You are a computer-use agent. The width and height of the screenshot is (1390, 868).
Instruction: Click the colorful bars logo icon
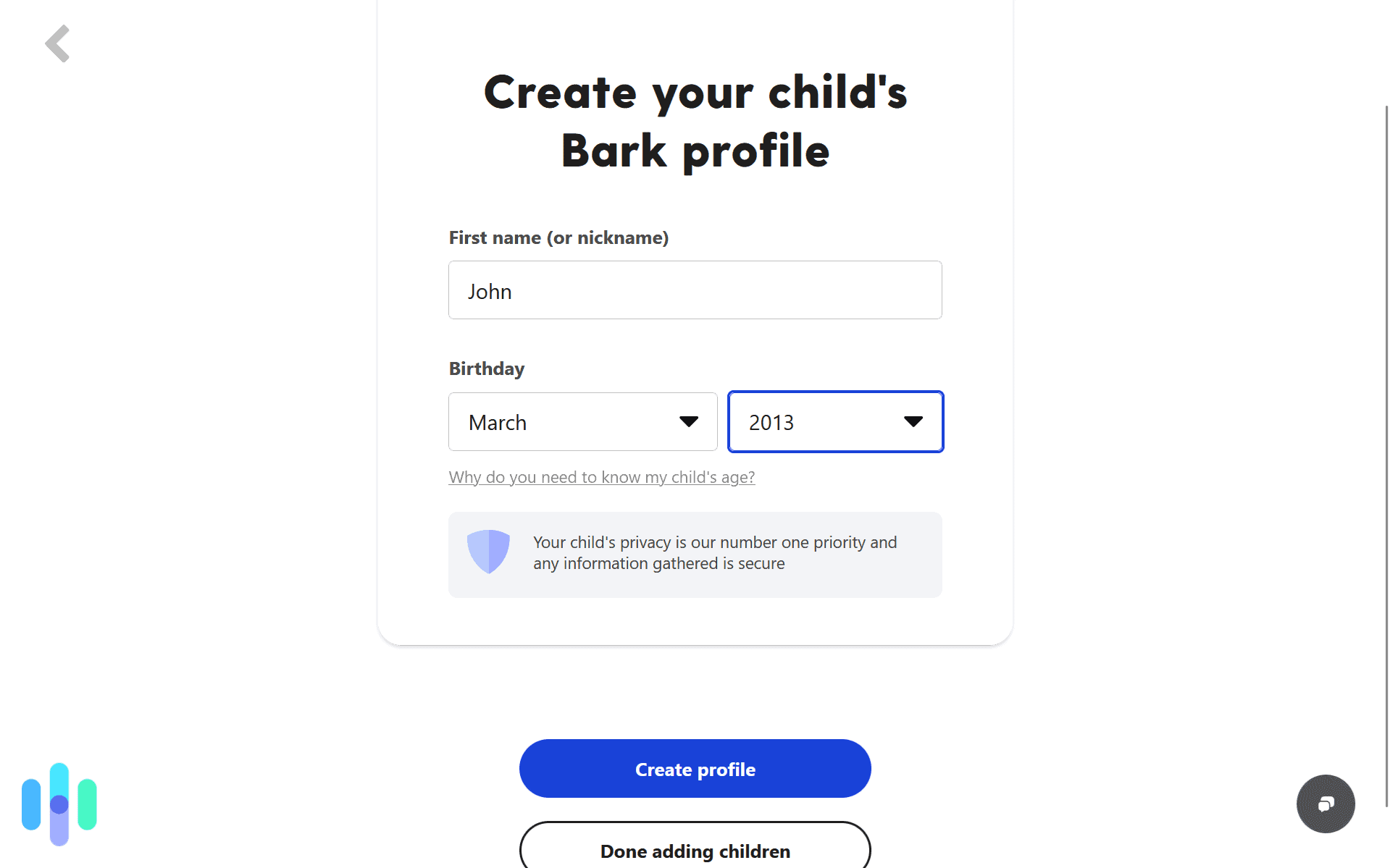point(59,804)
